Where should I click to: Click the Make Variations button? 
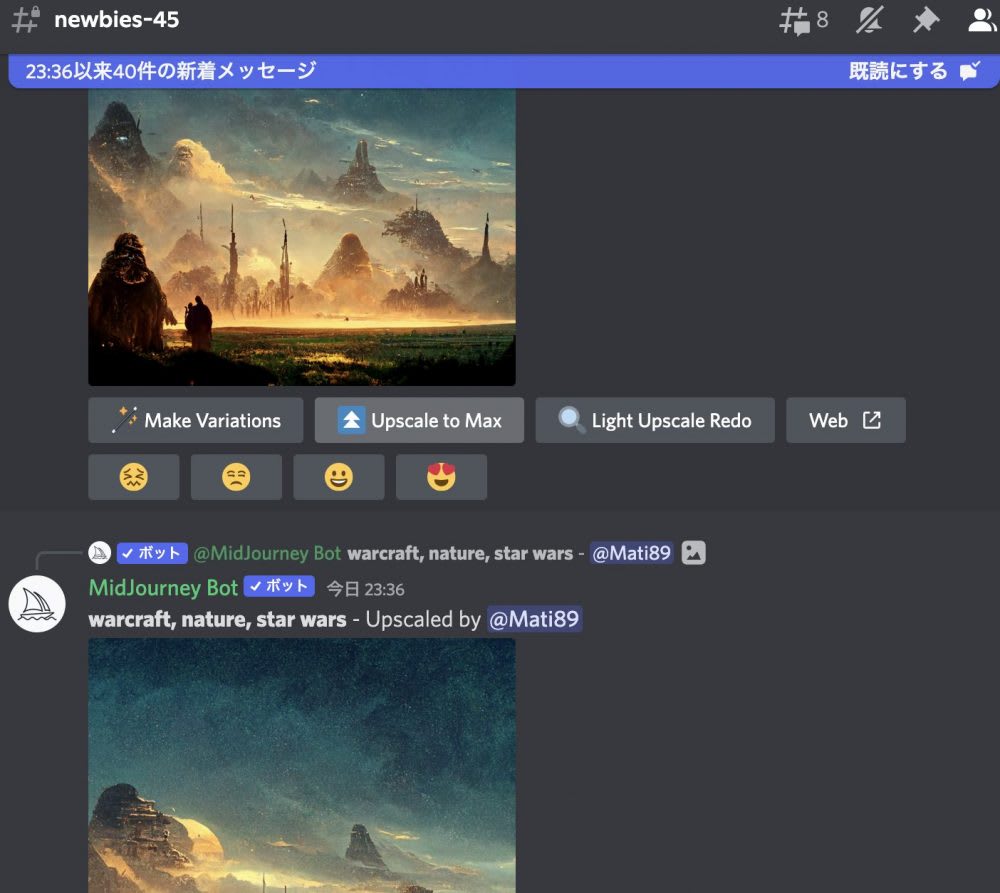point(194,420)
